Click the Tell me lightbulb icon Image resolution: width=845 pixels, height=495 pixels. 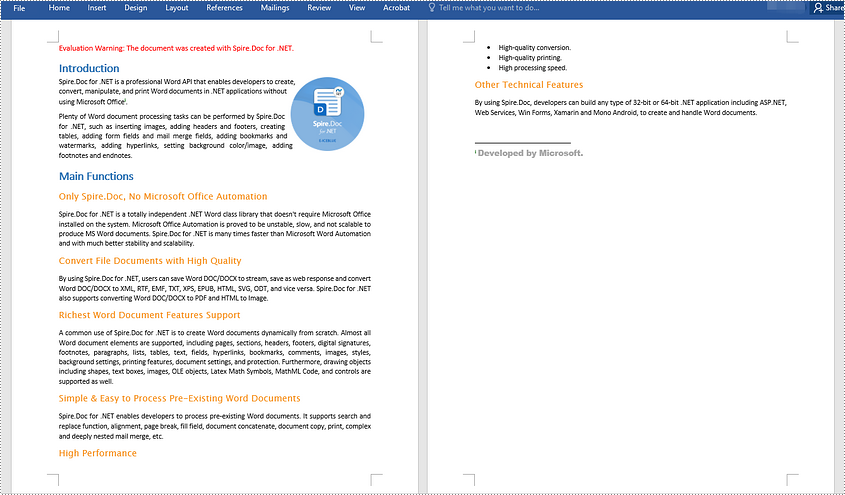click(x=432, y=8)
